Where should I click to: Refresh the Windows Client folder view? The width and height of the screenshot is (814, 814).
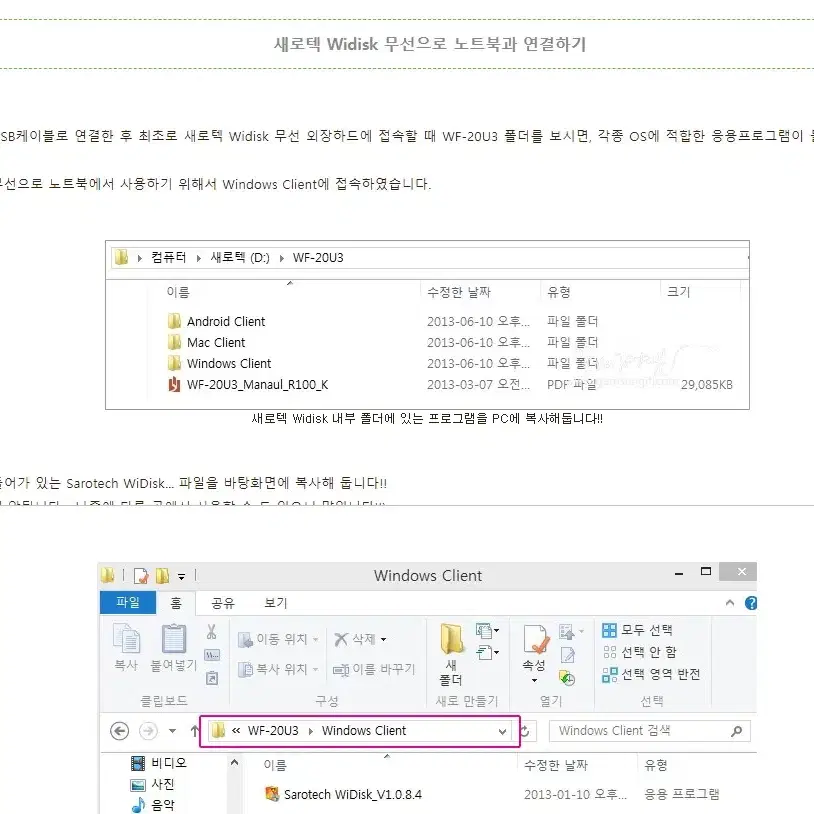pyautogui.click(x=525, y=731)
